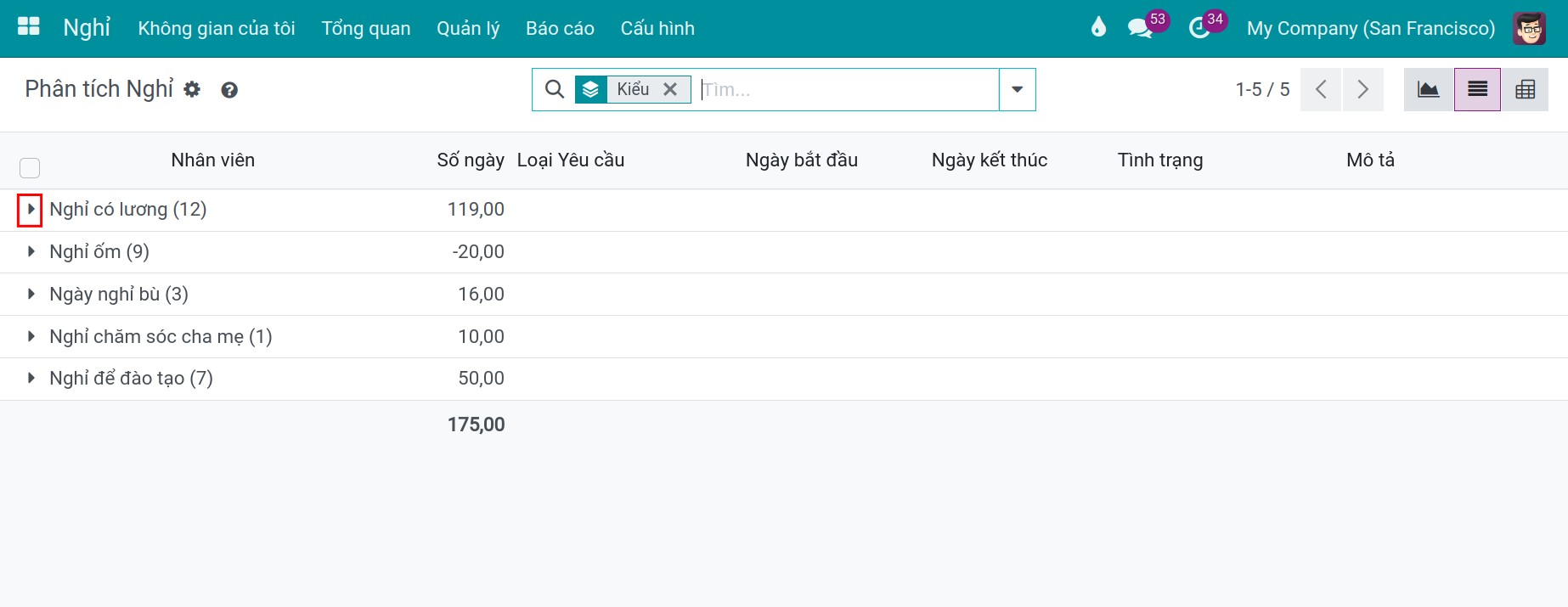Click the magnifier search icon
This screenshot has width=1568, height=607.
(555, 89)
